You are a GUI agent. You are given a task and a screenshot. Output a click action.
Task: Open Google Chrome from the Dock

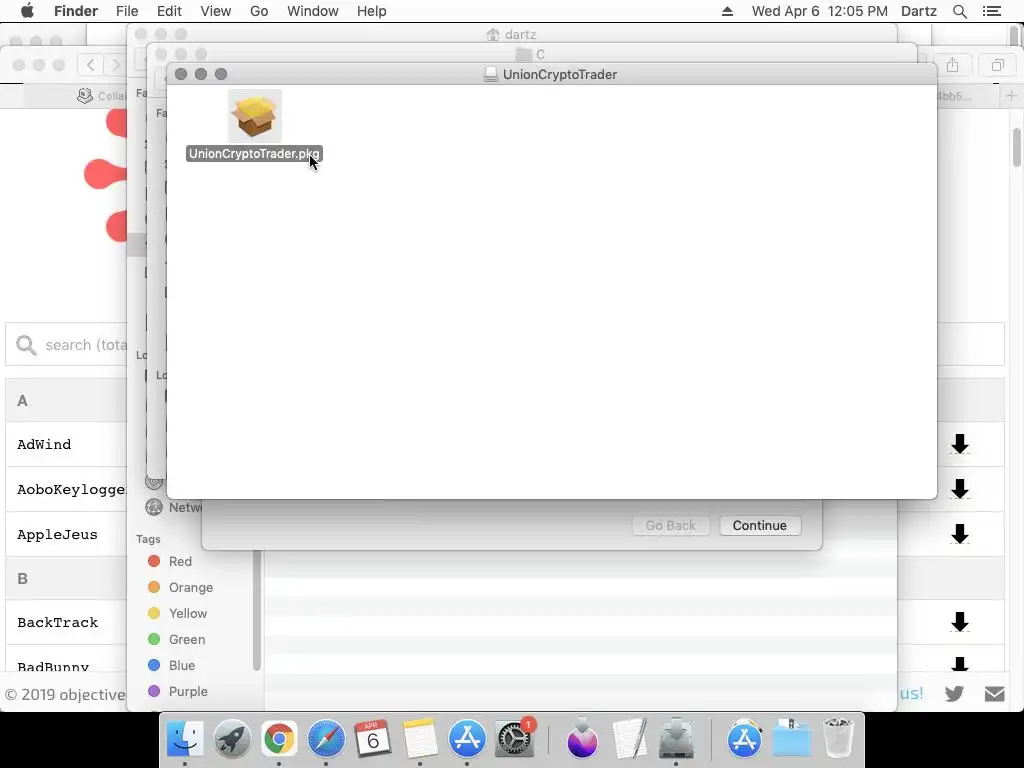pos(279,739)
